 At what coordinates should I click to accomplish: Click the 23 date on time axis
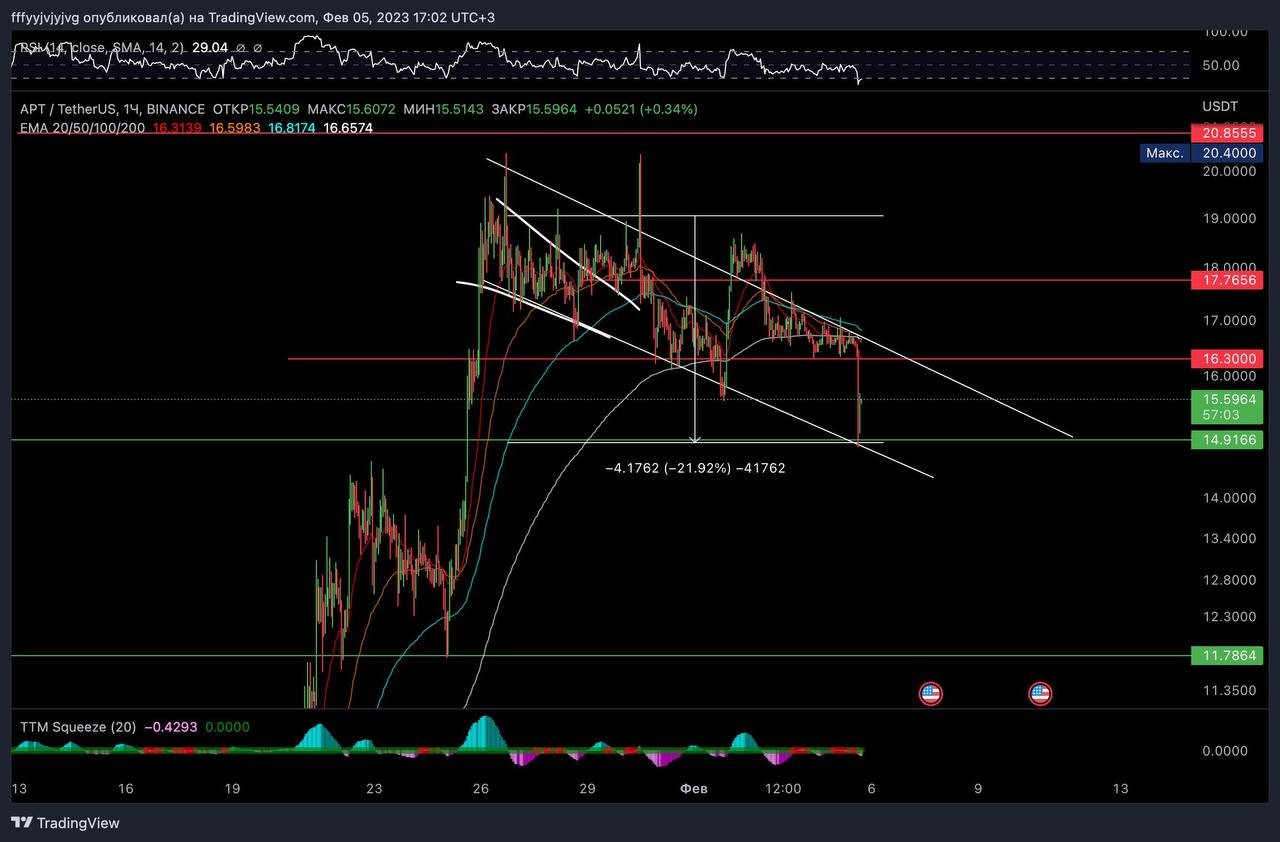click(x=374, y=788)
